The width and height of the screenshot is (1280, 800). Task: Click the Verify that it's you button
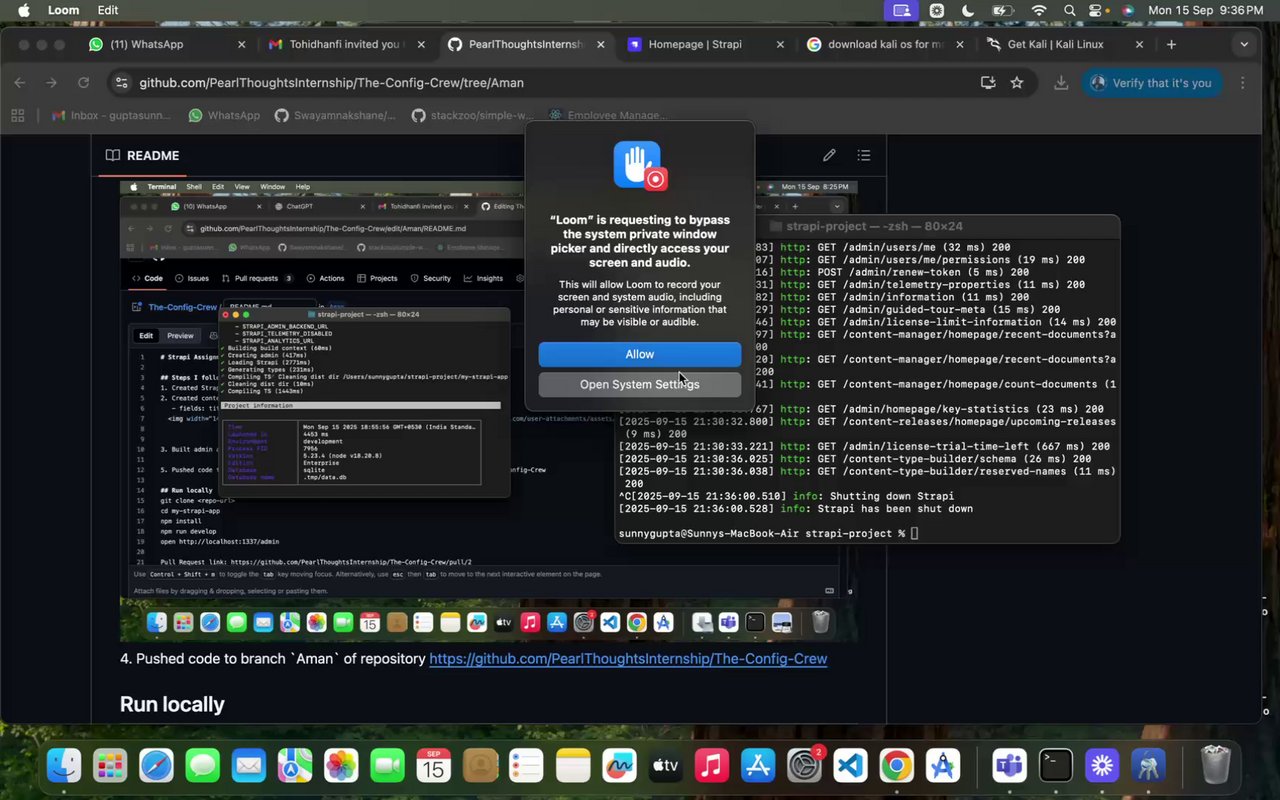coord(1153,83)
